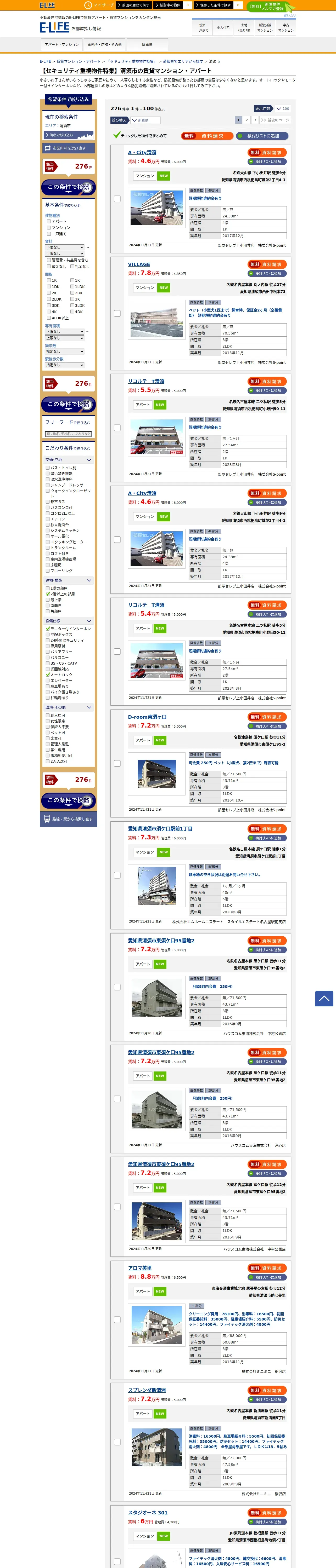This screenshot has height=1568, width=336.
Task: Click E-LIFE breadcrumb link
Action: coord(45,61)
